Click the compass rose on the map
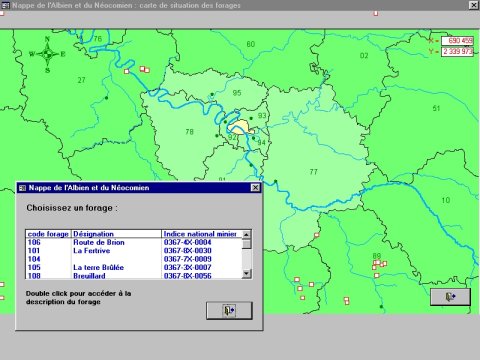Viewport: 480px width, 360px height. pos(47,54)
